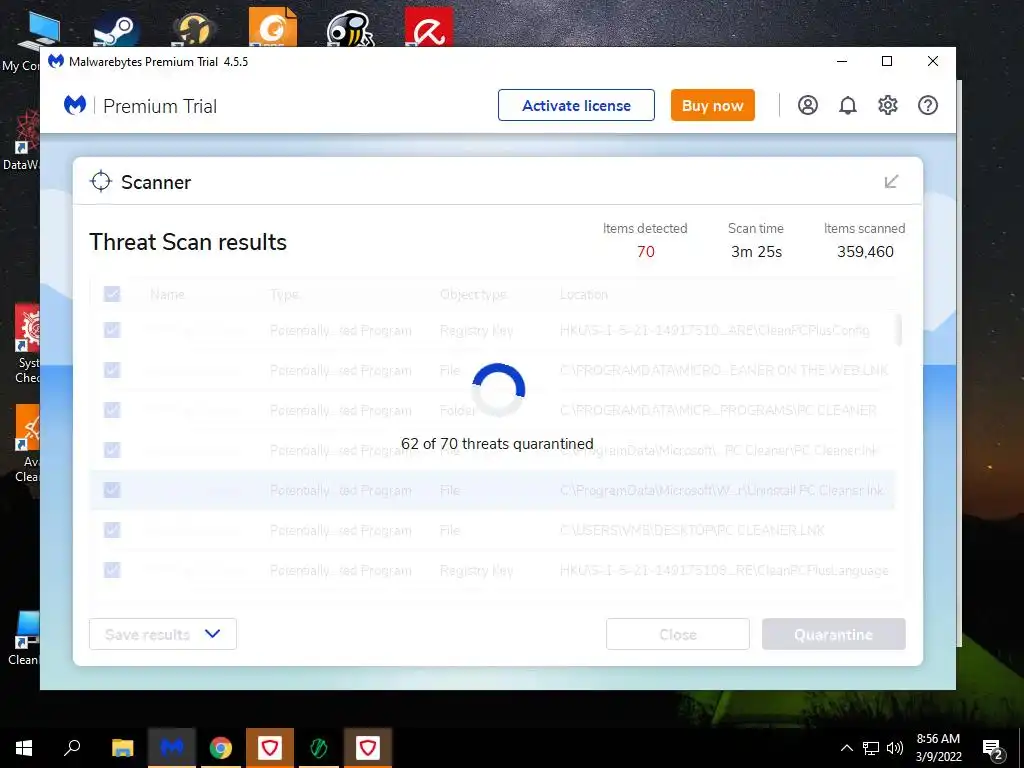Image resolution: width=1024 pixels, height=768 pixels.
Task: Uncheck the CleanPCPlusLanguage registry key row
Action: click(x=112, y=570)
